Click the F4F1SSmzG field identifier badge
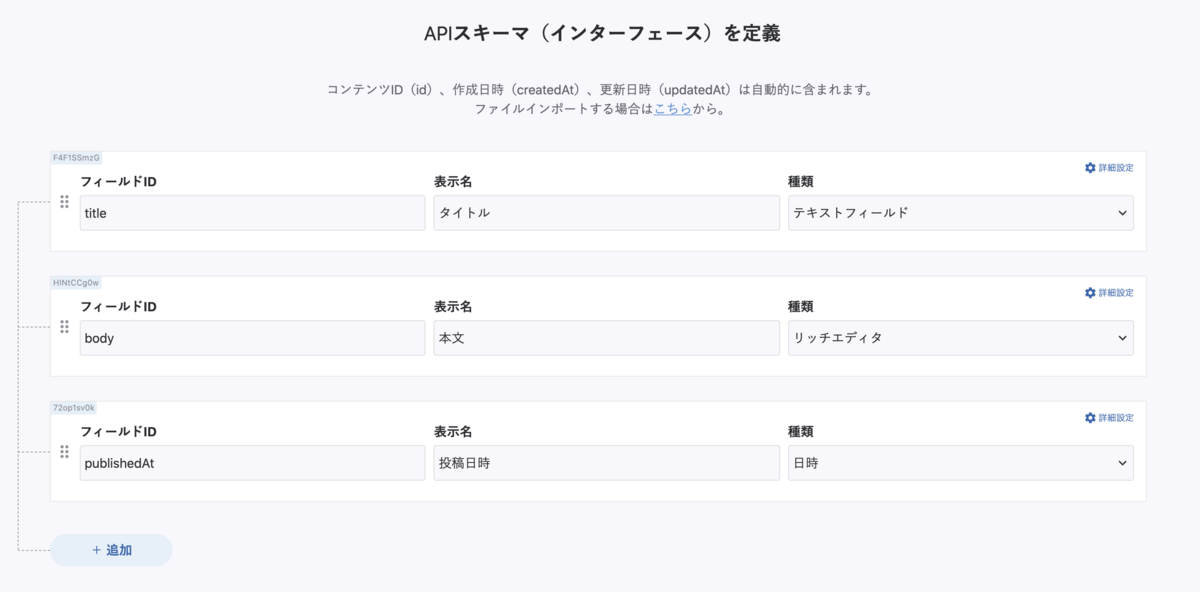The width and height of the screenshot is (1200, 592). 75,157
